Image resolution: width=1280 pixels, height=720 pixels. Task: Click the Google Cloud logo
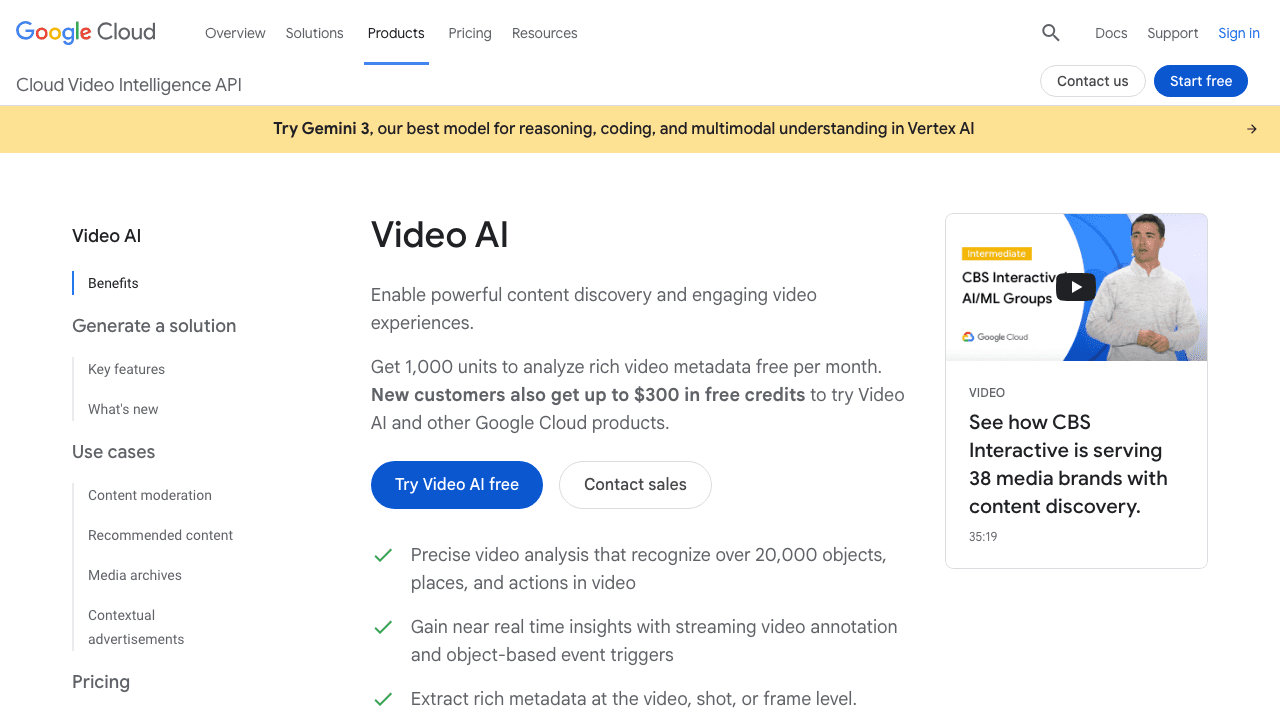click(x=85, y=32)
